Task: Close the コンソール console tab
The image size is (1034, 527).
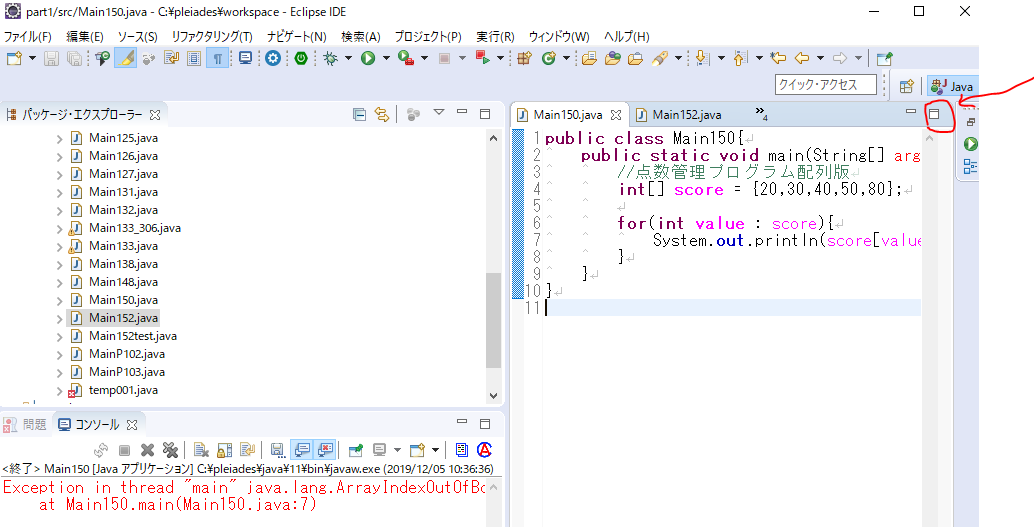Action: point(131,425)
